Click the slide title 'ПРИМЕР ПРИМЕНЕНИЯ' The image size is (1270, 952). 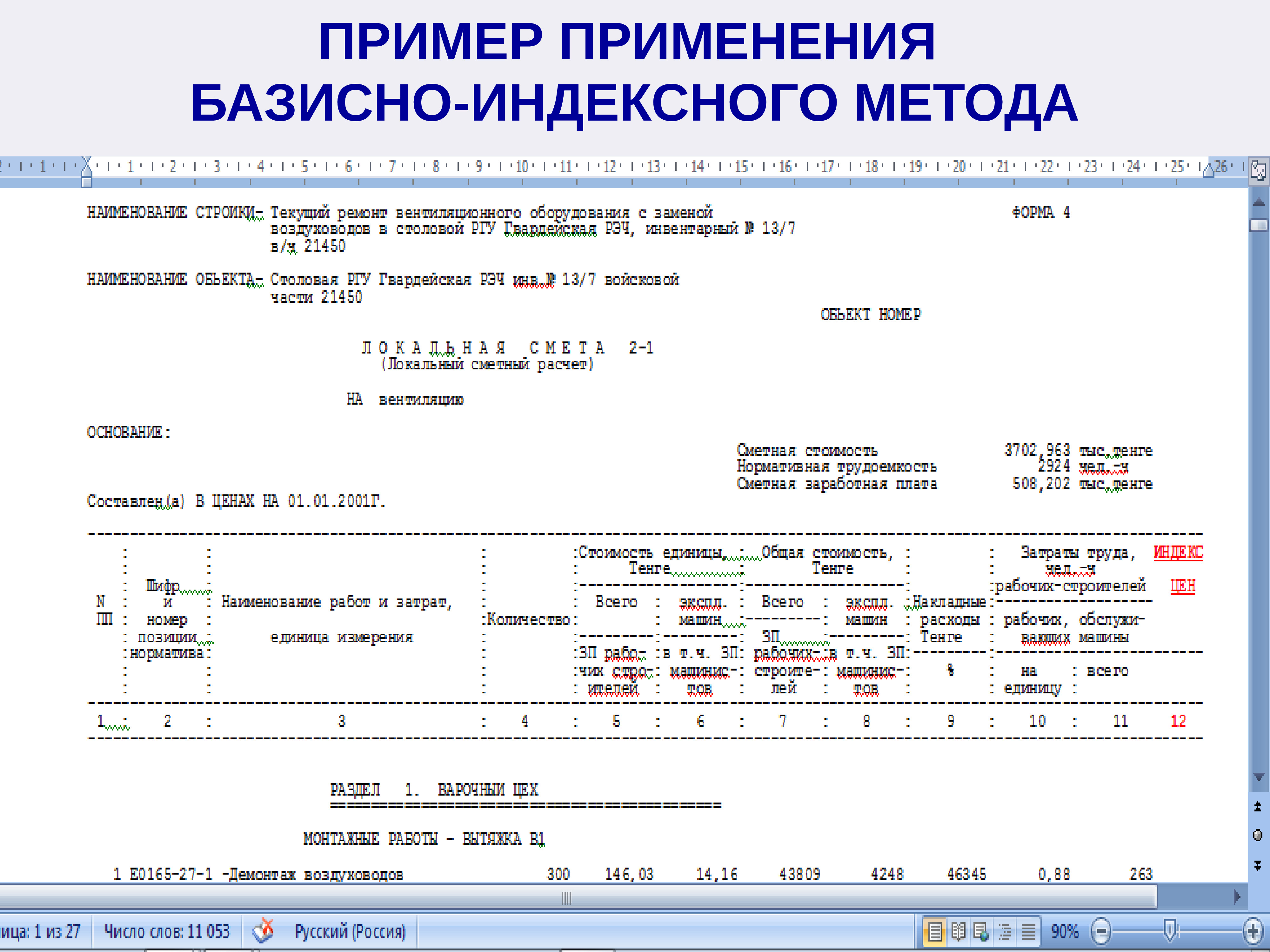[x=627, y=42]
